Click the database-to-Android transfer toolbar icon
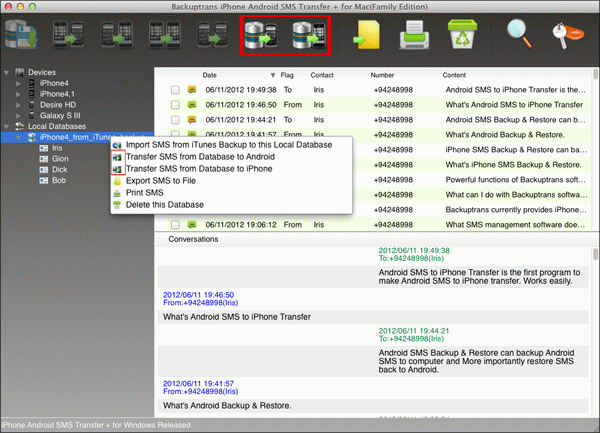The height and width of the screenshot is (433, 600). tap(261, 35)
